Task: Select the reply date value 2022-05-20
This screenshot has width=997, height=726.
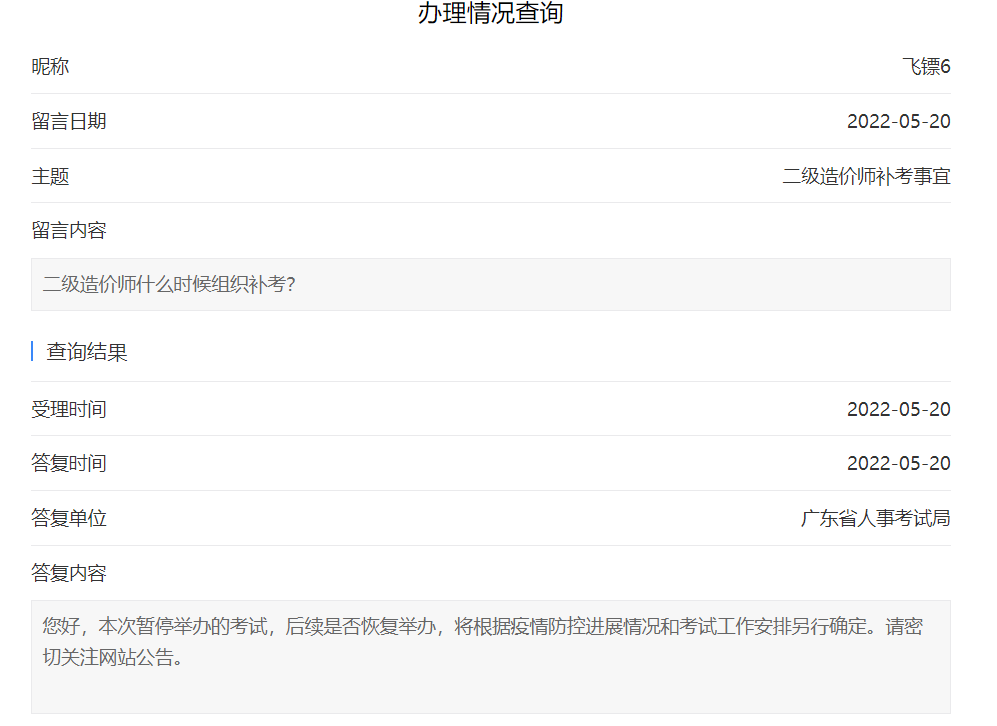Action: (898, 463)
